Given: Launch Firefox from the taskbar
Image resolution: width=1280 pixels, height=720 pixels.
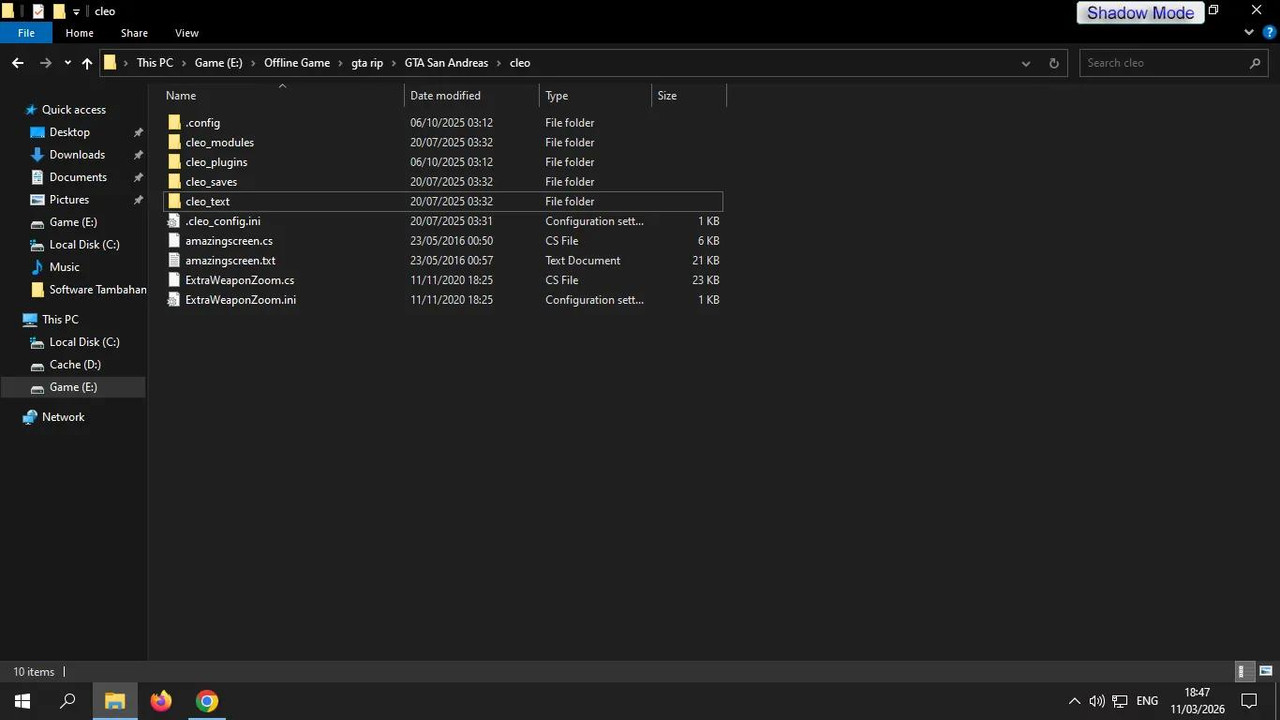Looking at the screenshot, I should (x=161, y=701).
